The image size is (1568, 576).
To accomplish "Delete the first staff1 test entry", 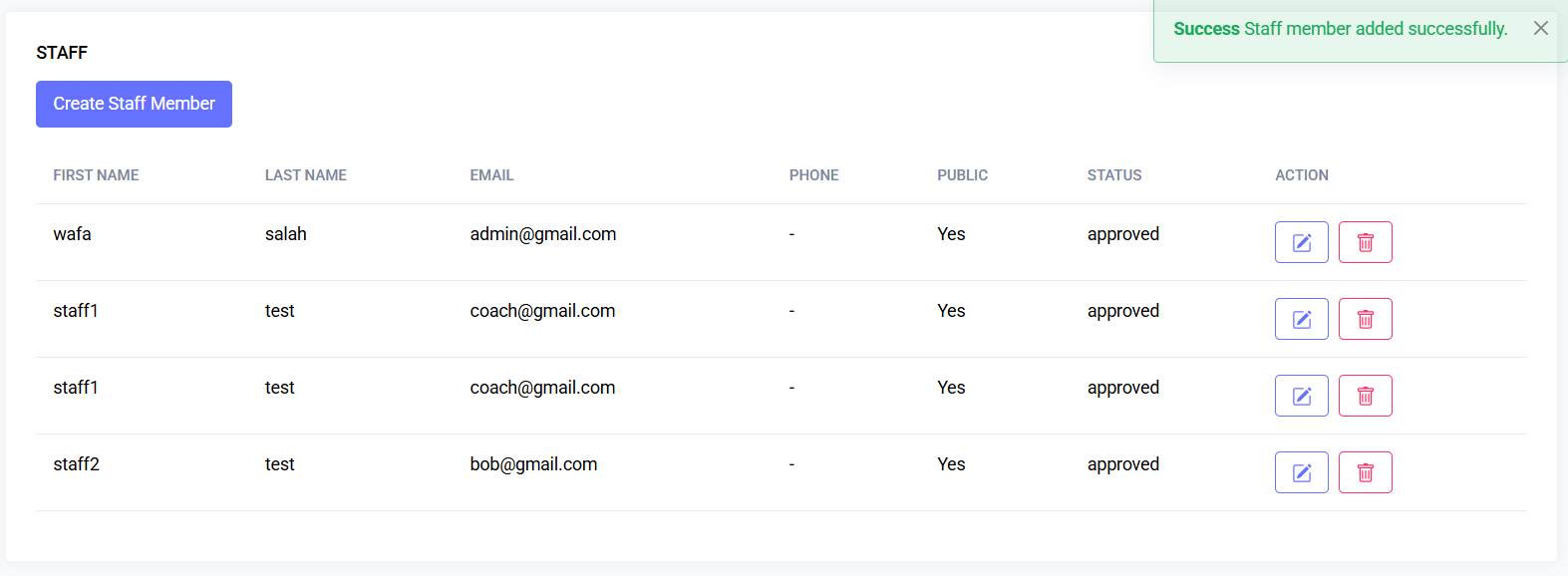I will click(1365, 319).
